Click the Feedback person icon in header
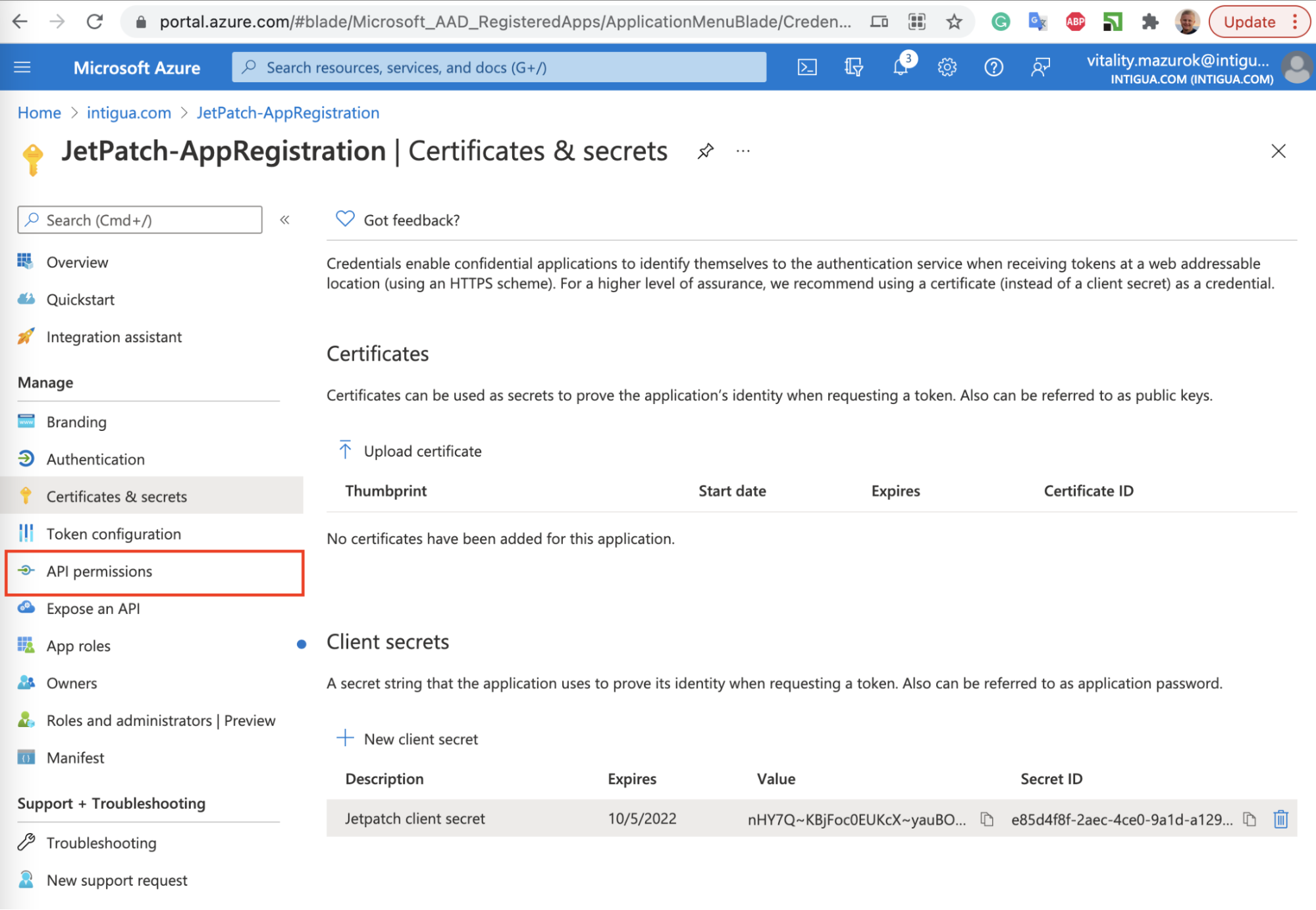 [x=1040, y=67]
